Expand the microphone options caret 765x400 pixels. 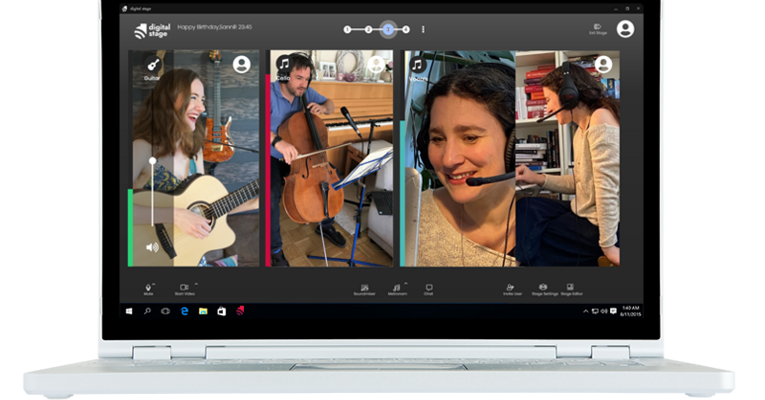(x=154, y=284)
